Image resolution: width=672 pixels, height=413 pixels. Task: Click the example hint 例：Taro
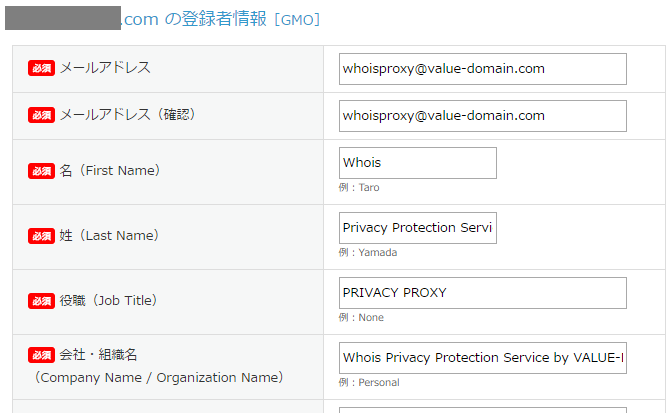[359, 188]
